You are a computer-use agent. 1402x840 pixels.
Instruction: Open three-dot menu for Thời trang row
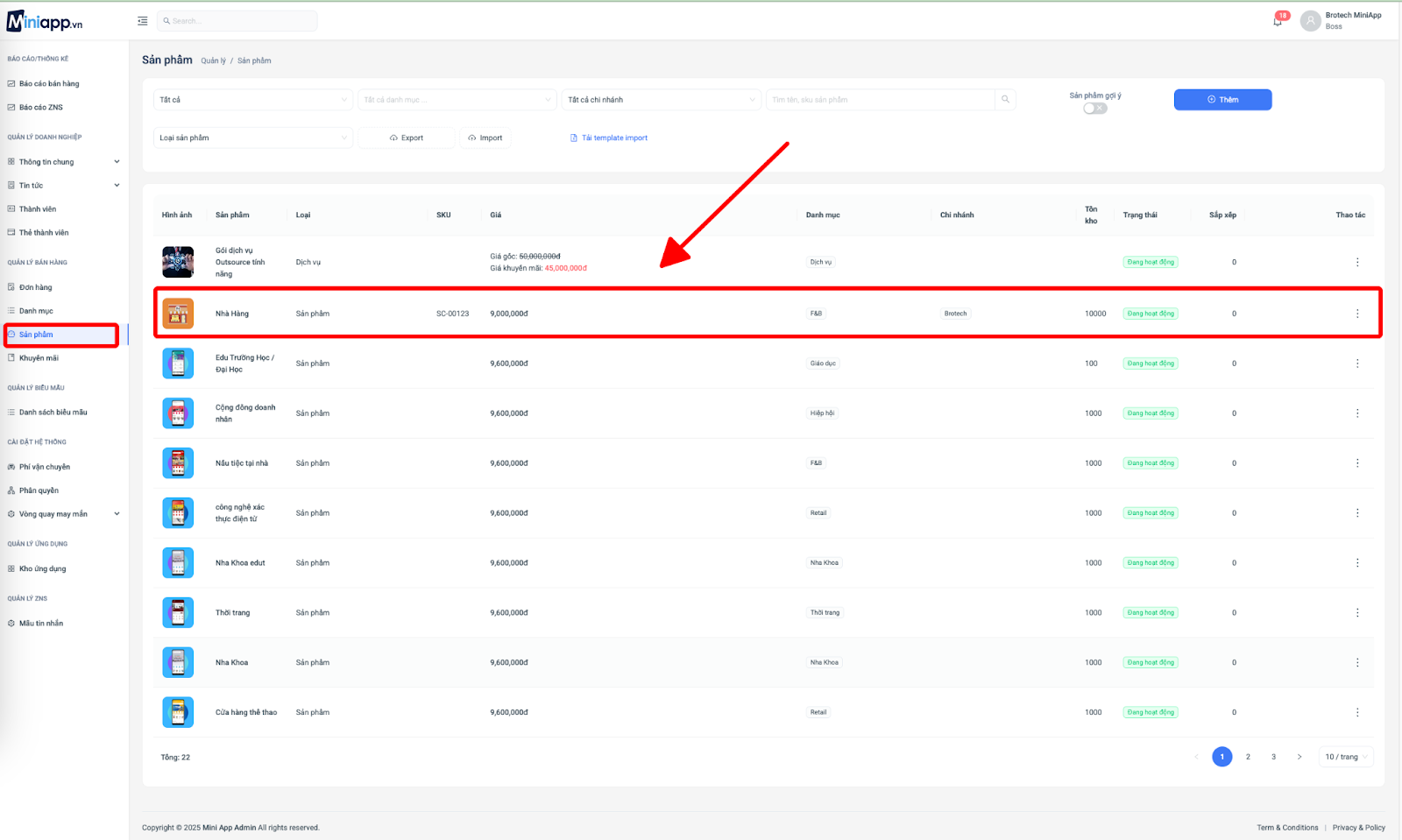pyautogui.click(x=1357, y=613)
